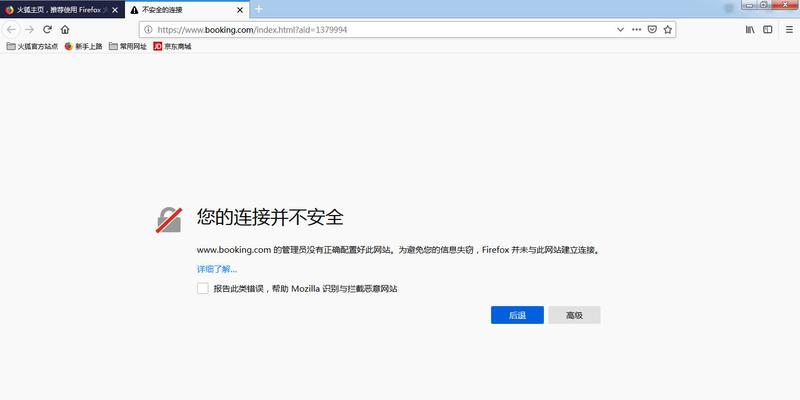The image size is (800, 400).
Task: Open a new tab with plus button
Action: 259,9
